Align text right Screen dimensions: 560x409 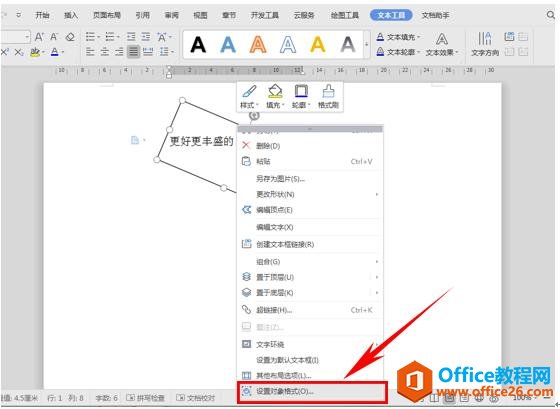pos(119,52)
